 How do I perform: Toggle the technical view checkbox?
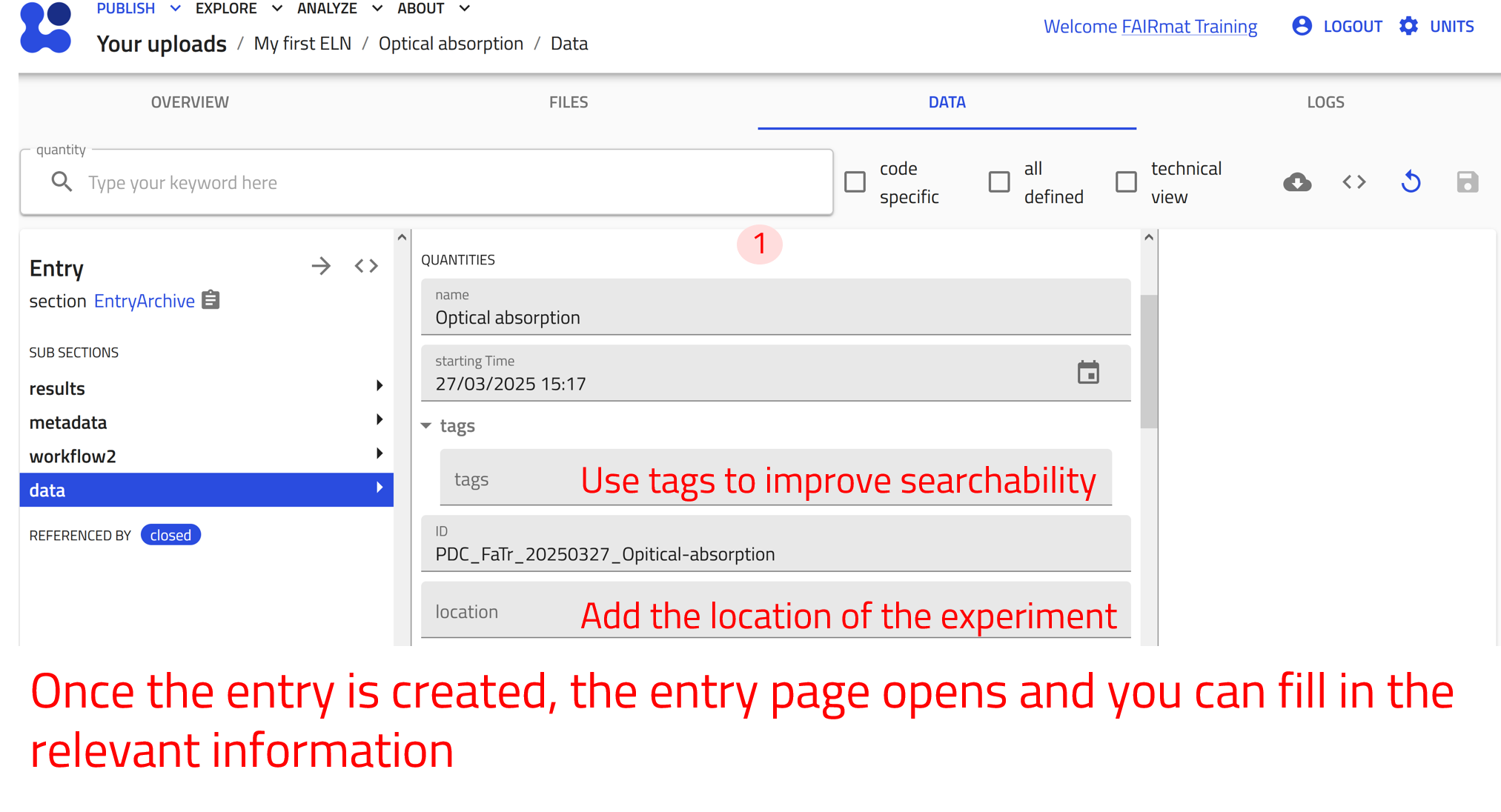1126,182
